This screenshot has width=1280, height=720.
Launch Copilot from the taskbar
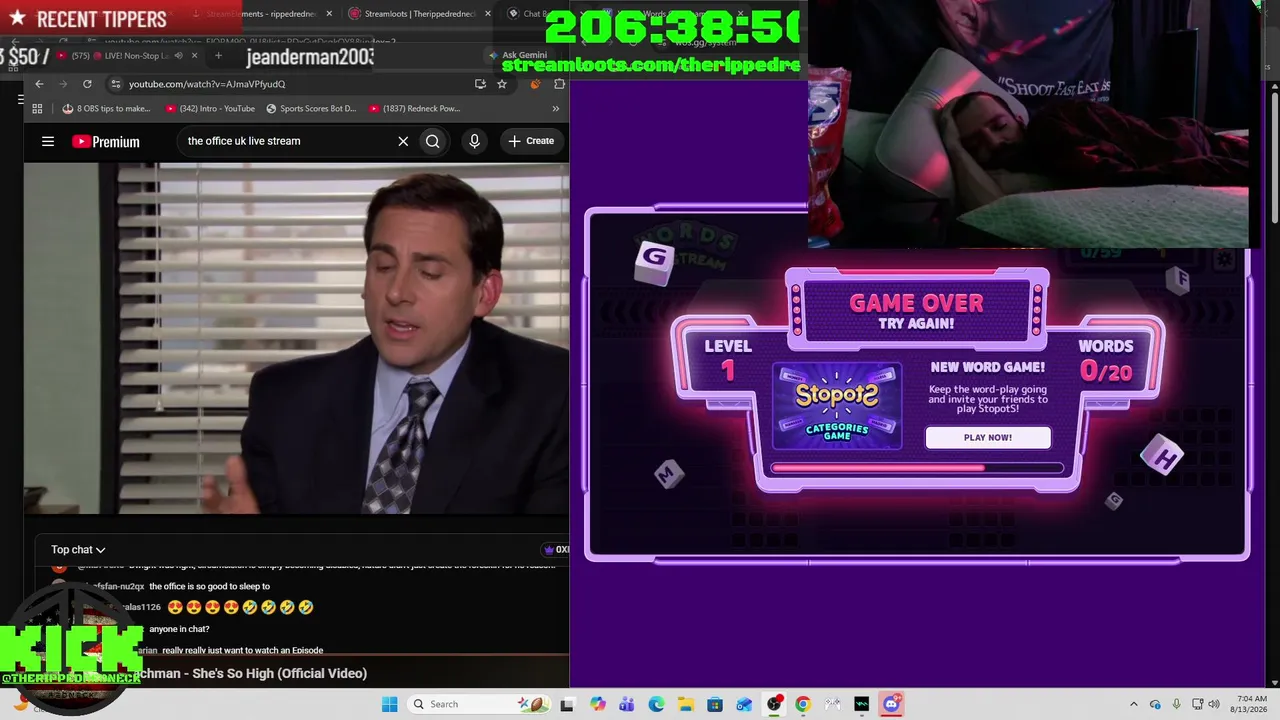(597, 704)
